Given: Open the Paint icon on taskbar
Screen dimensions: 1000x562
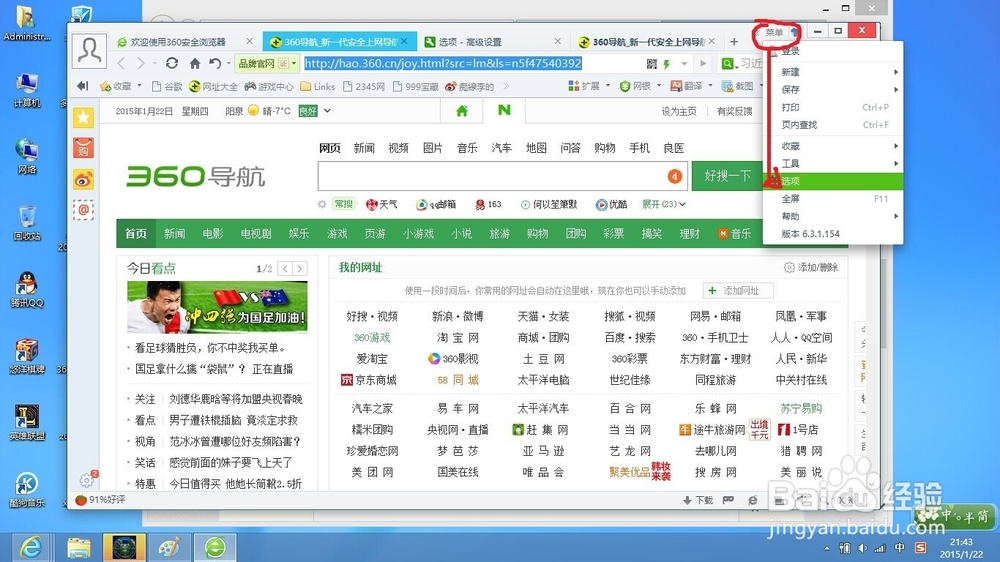Looking at the screenshot, I should (x=170, y=547).
